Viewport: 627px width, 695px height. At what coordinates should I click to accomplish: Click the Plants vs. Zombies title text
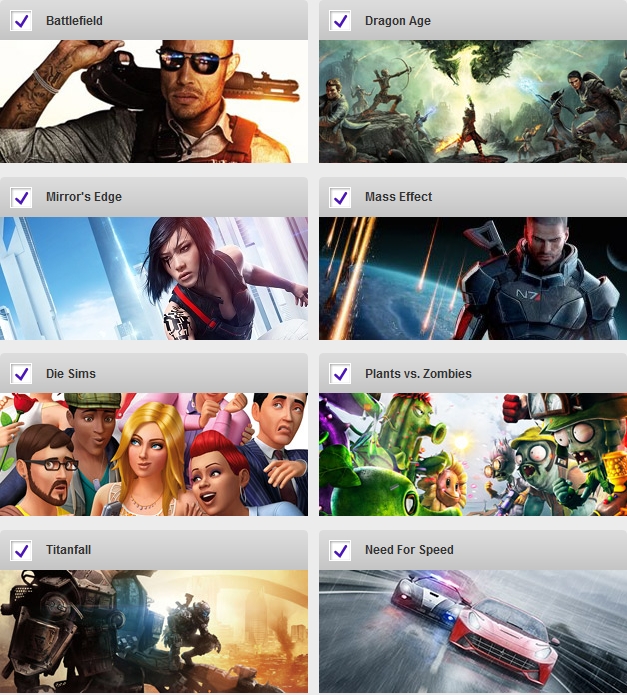tap(418, 374)
